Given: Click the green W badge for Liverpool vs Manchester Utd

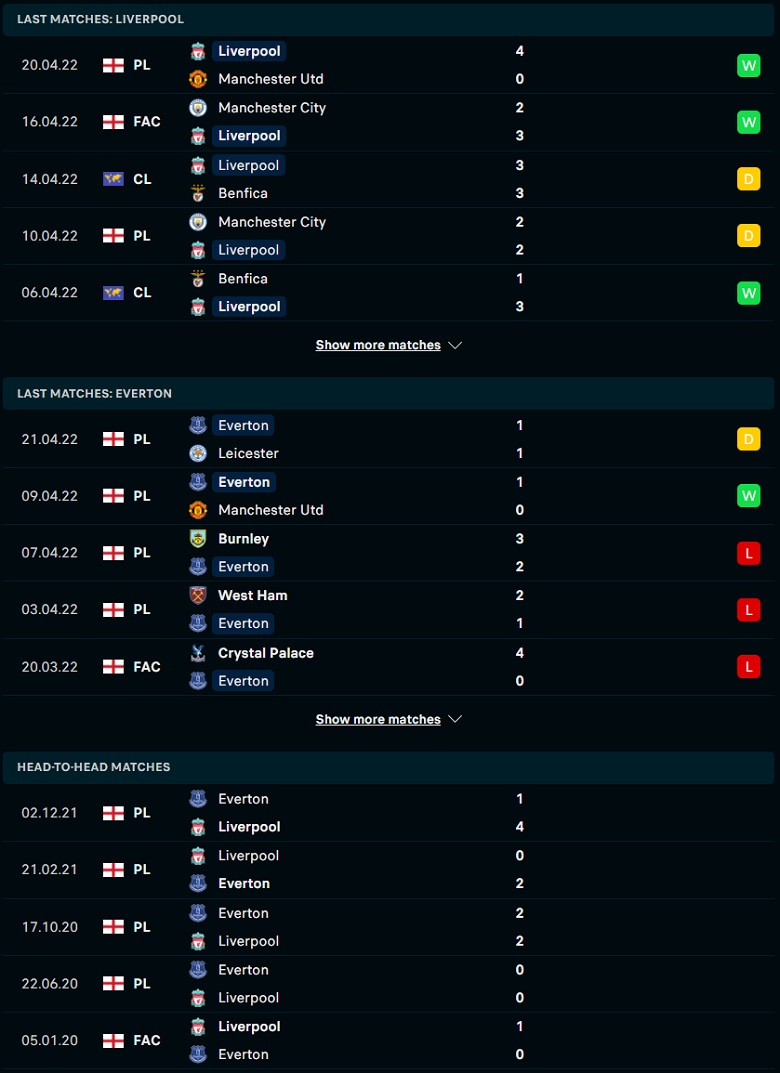Looking at the screenshot, I should (749, 66).
